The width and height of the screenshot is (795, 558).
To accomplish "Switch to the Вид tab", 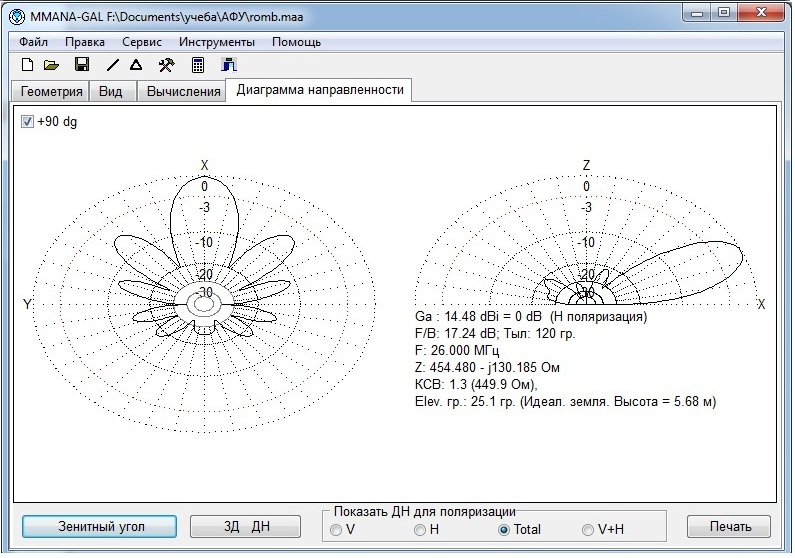I will (x=111, y=92).
